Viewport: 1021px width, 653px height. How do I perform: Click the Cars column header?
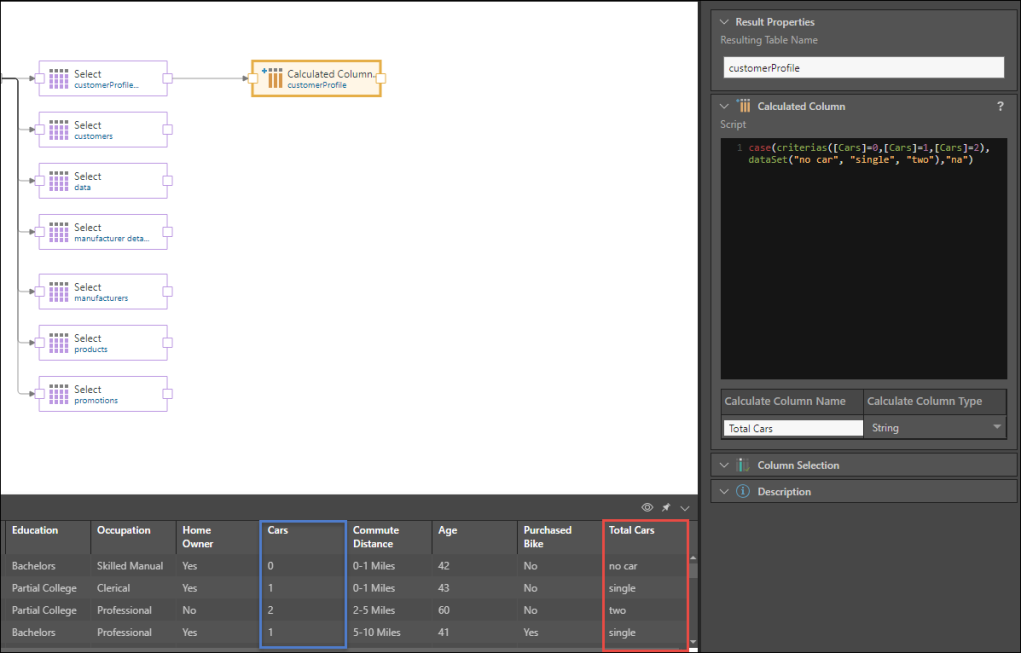tap(278, 531)
